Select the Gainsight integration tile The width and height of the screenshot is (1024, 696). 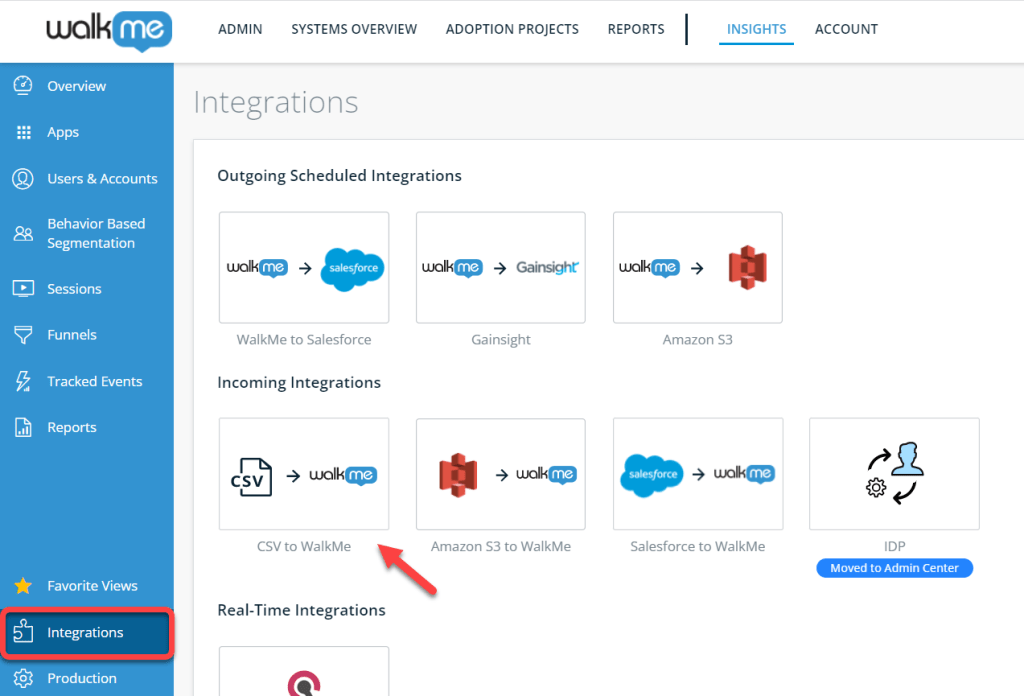500,268
